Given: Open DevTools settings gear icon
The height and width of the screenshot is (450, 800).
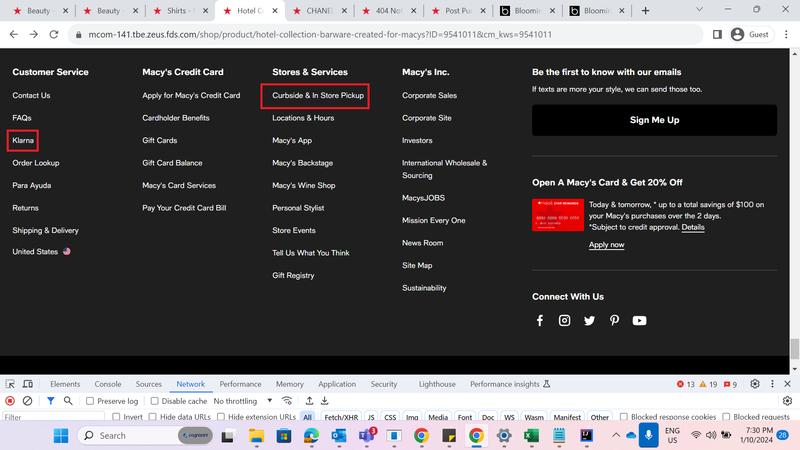Looking at the screenshot, I should [755, 384].
